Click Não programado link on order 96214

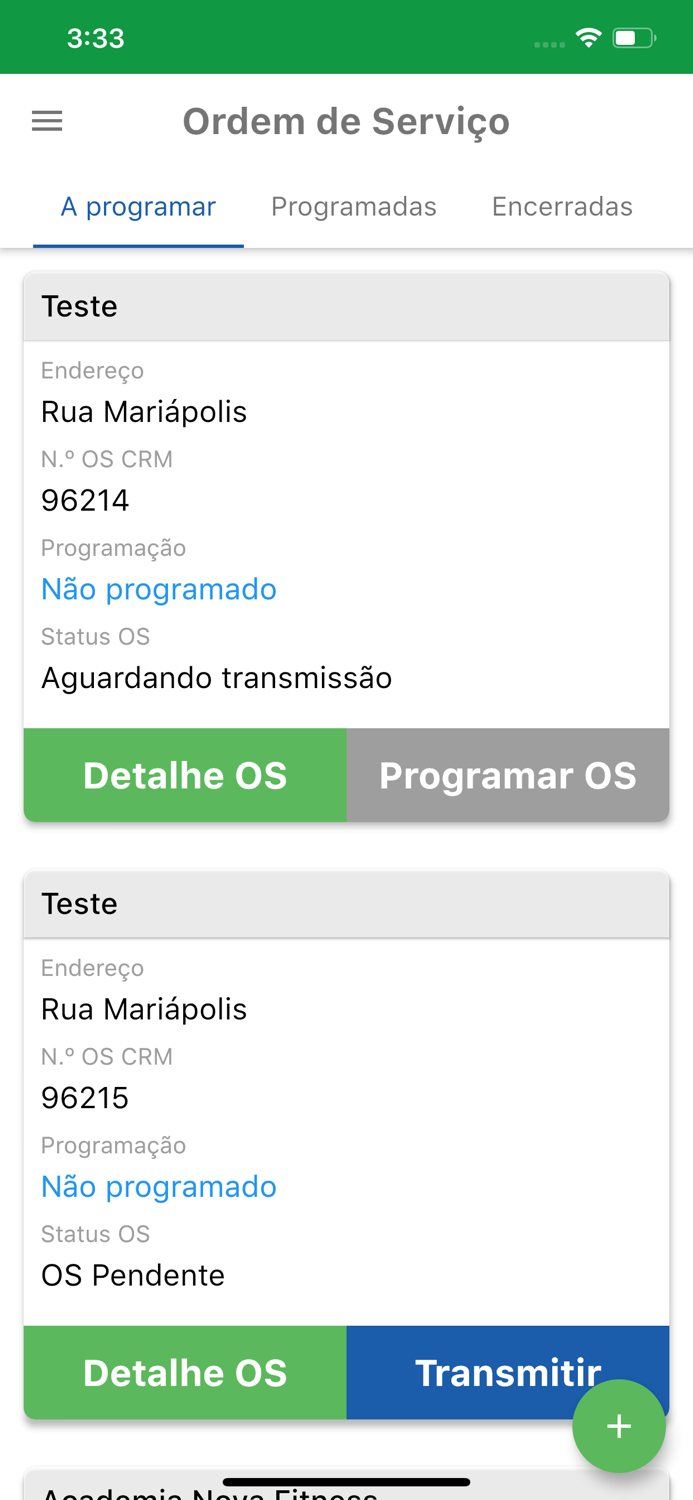[x=159, y=589]
